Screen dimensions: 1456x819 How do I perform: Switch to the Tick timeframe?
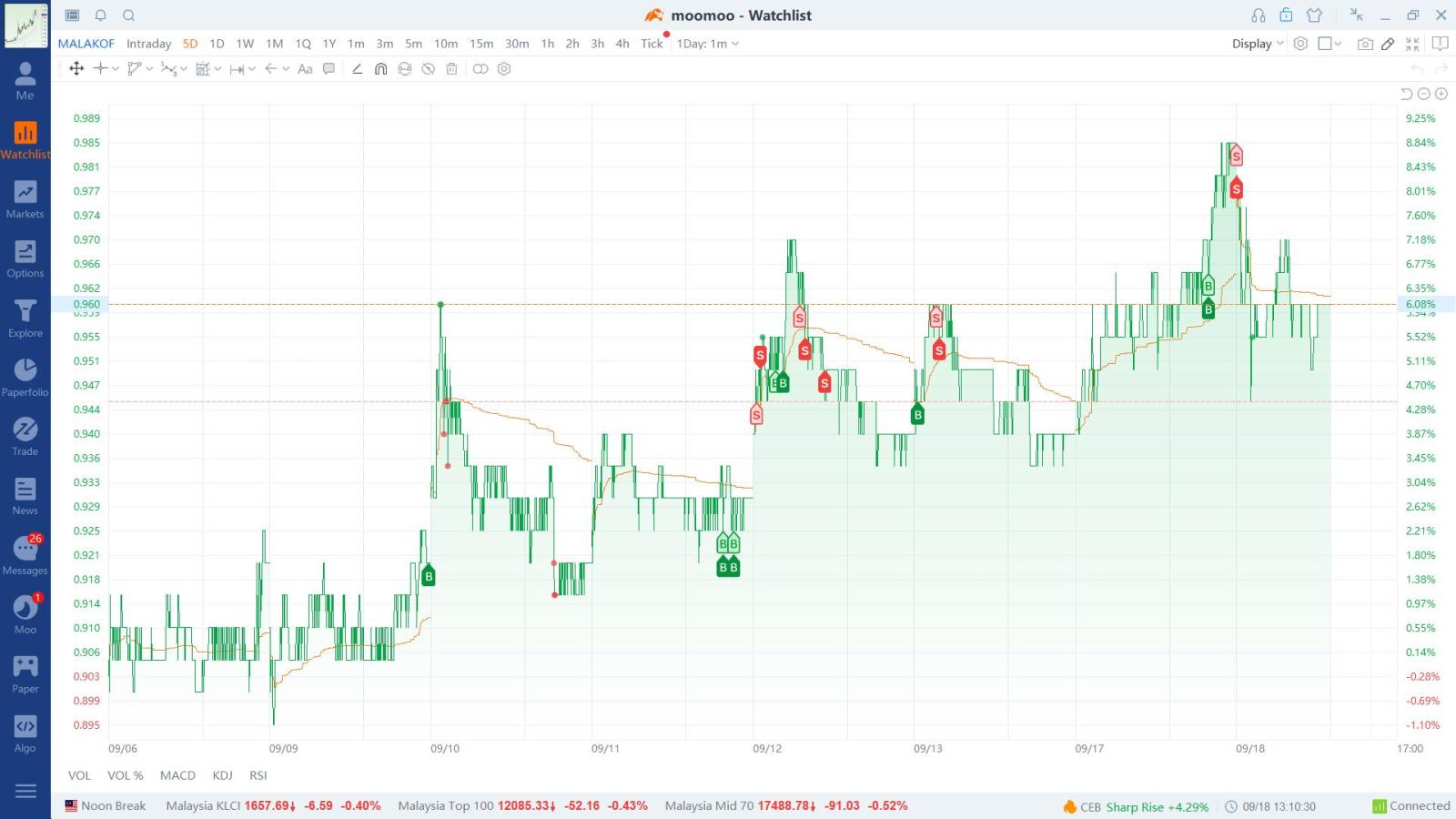click(652, 44)
